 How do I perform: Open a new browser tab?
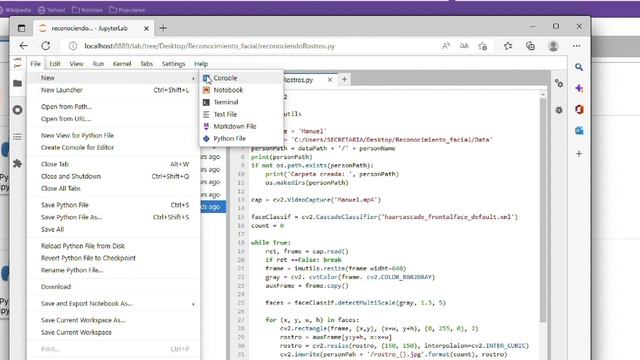click(163, 28)
